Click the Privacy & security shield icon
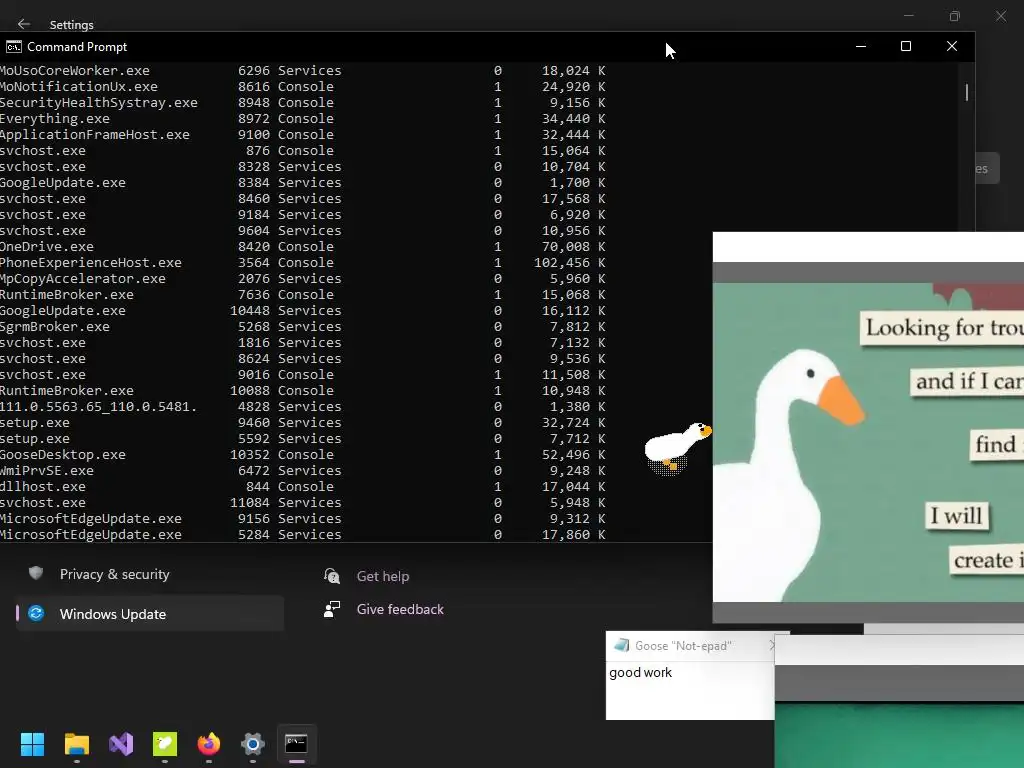Screen dimensions: 1024x768 tap(36, 573)
